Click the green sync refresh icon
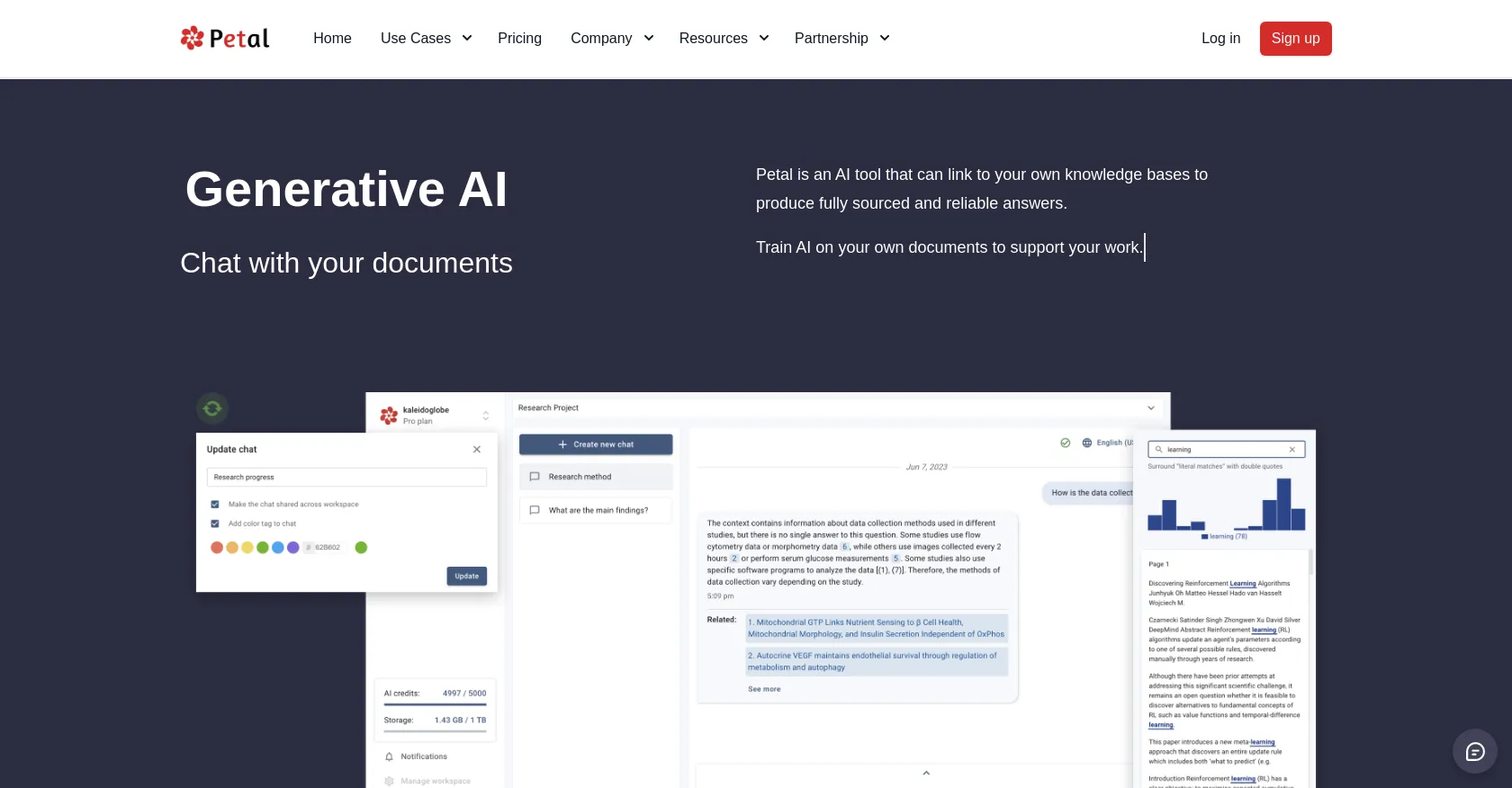Screen dimensions: 1512x788 click(x=212, y=408)
